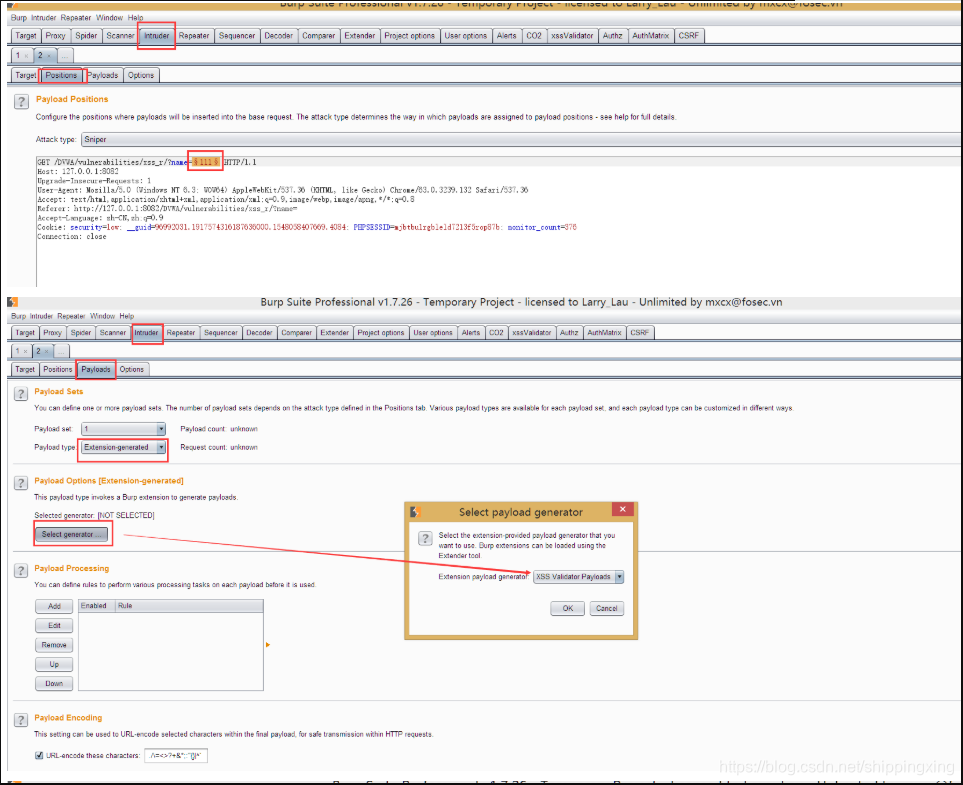Close Intruder tab 2 in Payload Positions window
963x785 pixels.
(49, 56)
